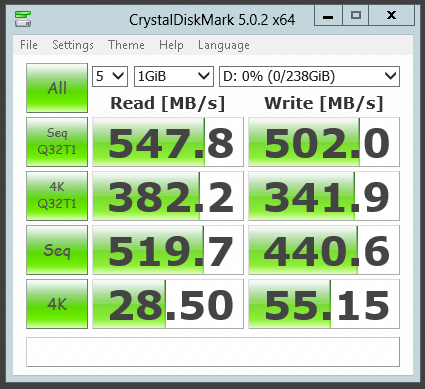Screen dimensions: 425x389
Task: Click the Seq Q32T1 write result 502.0
Action: (324, 142)
